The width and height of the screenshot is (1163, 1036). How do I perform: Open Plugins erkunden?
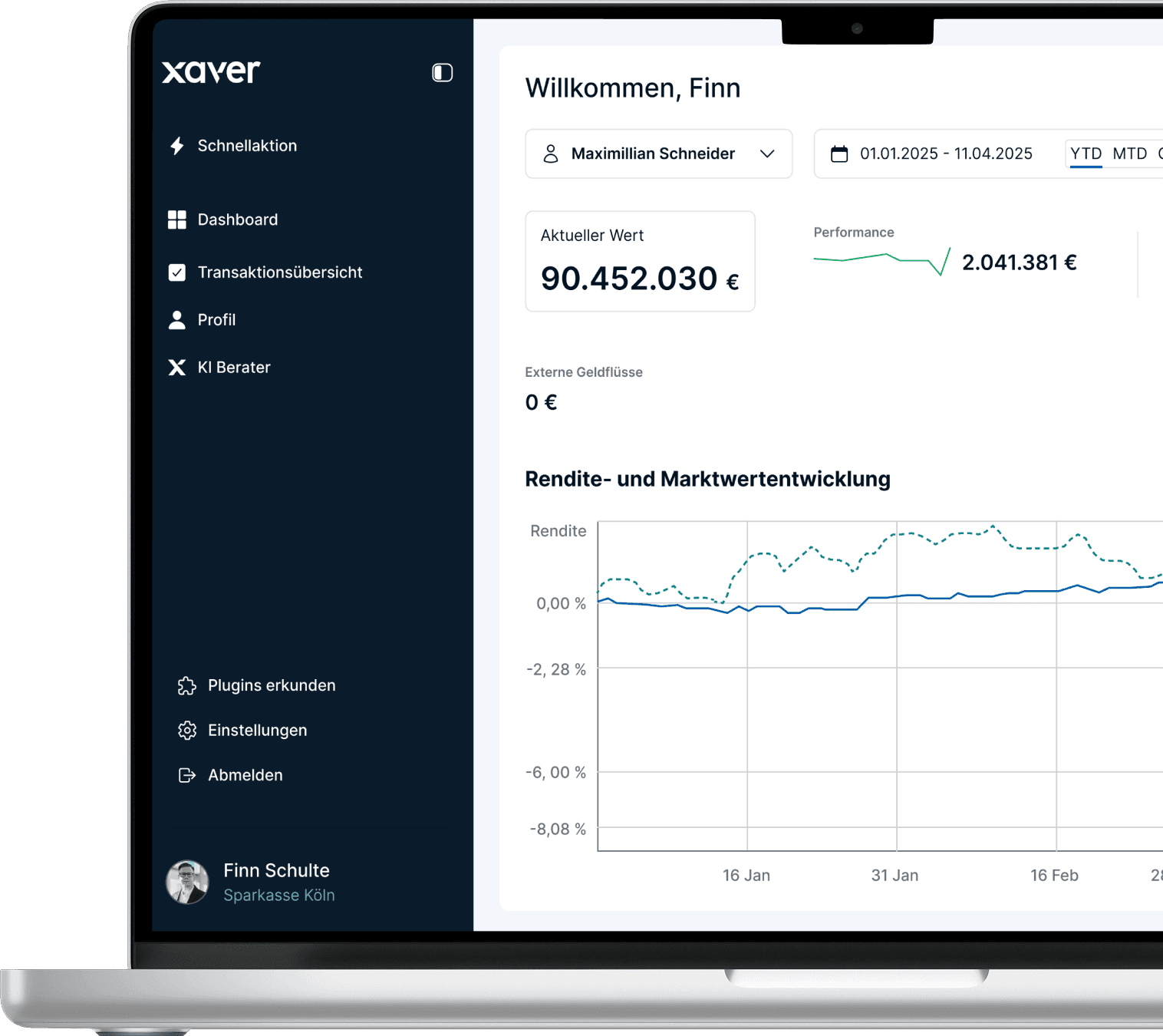click(272, 685)
